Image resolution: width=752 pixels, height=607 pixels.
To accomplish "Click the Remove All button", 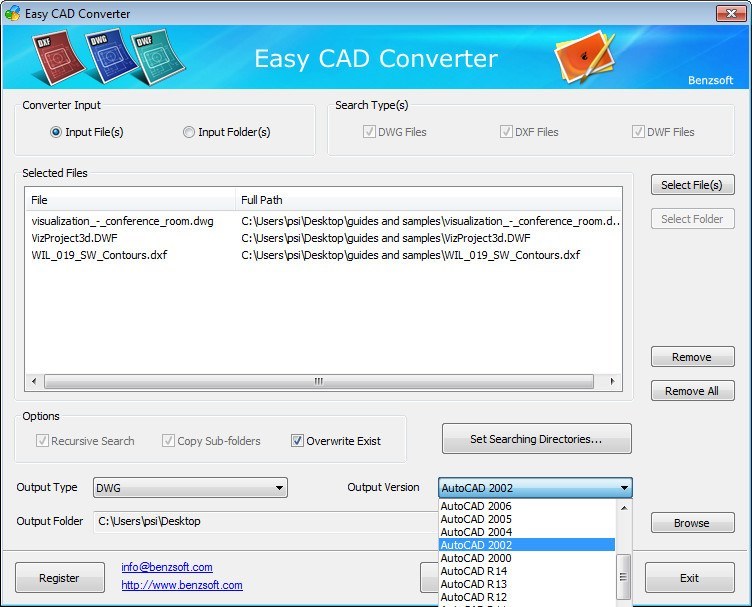I will (x=692, y=391).
